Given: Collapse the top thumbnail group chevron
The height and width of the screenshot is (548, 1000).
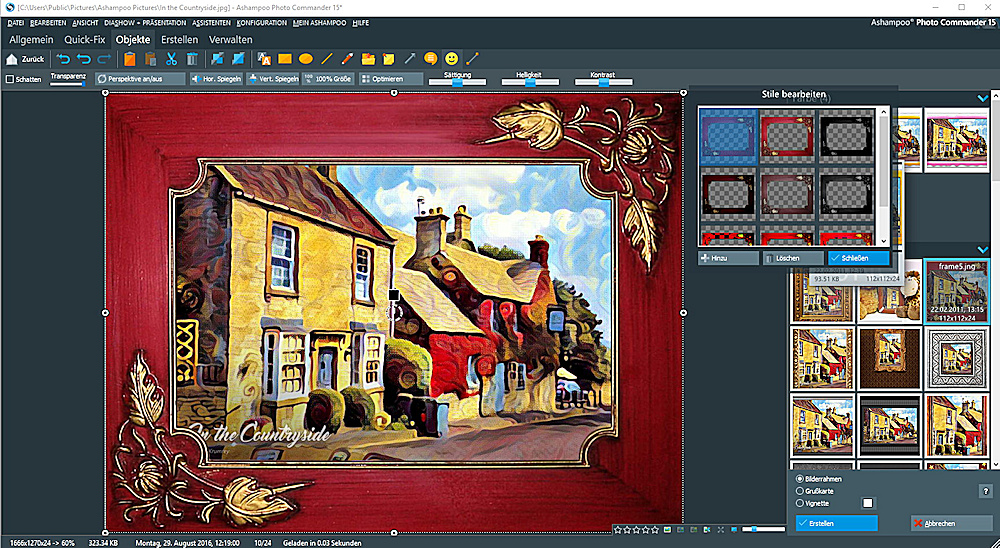Looking at the screenshot, I should coord(982,98).
